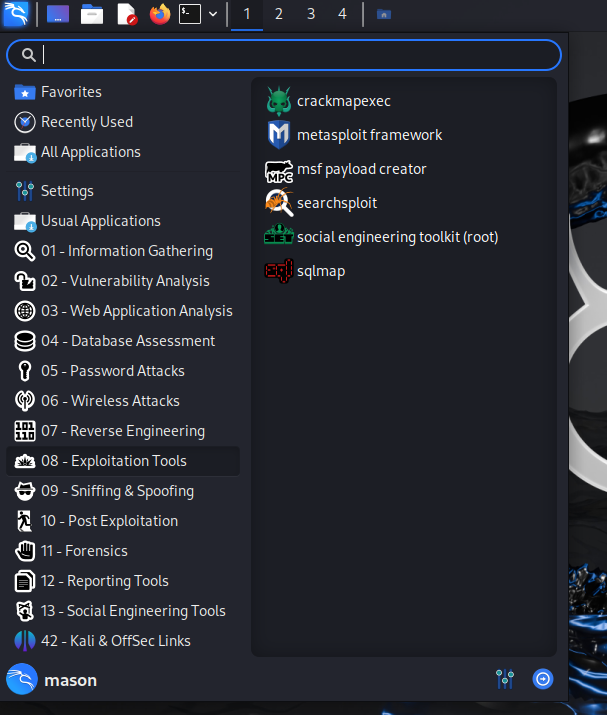This screenshot has height=715, width=607.
Task: Select 08 - Exploitation Tools
Action: 123,461
